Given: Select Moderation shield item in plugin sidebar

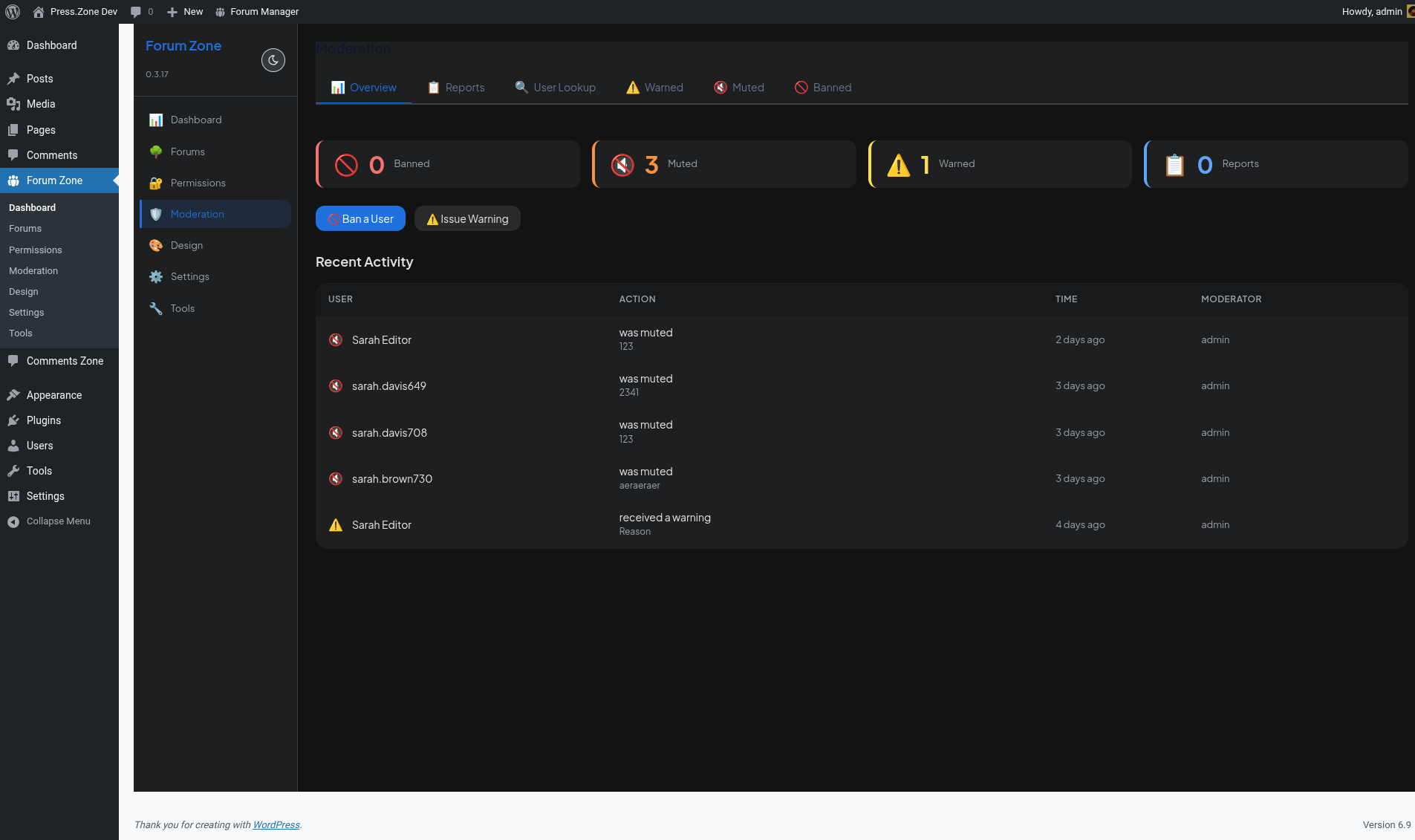Looking at the screenshot, I should point(215,214).
